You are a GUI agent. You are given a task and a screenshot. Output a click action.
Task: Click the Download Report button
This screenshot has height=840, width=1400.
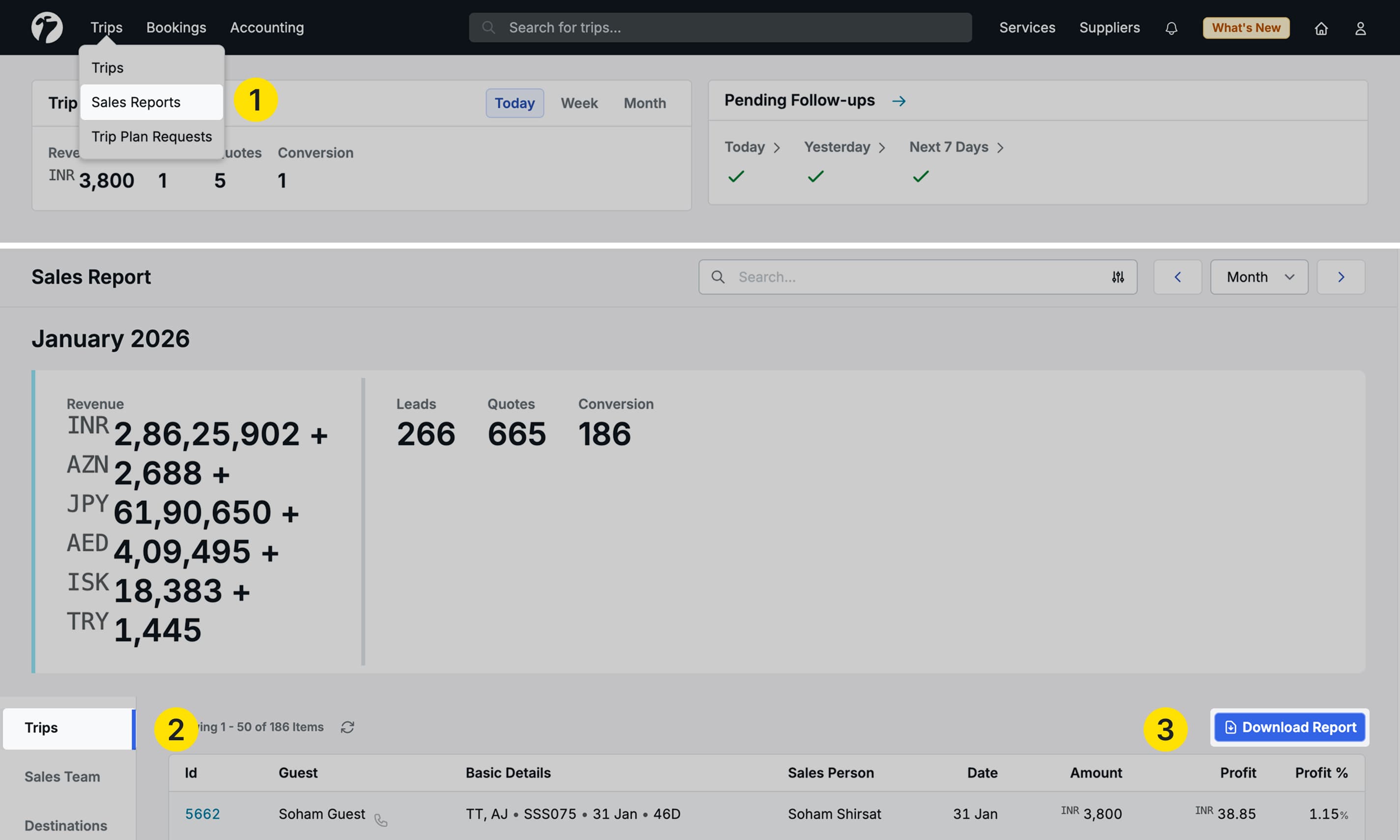[x=1289, y=727]
